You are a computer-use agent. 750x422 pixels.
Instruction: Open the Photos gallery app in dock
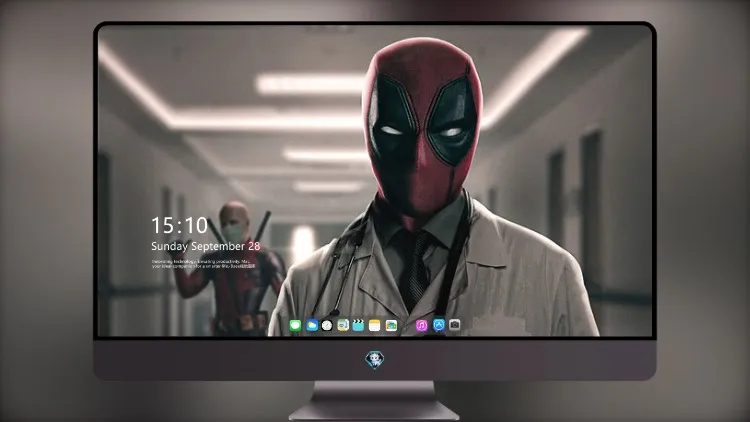391,326
